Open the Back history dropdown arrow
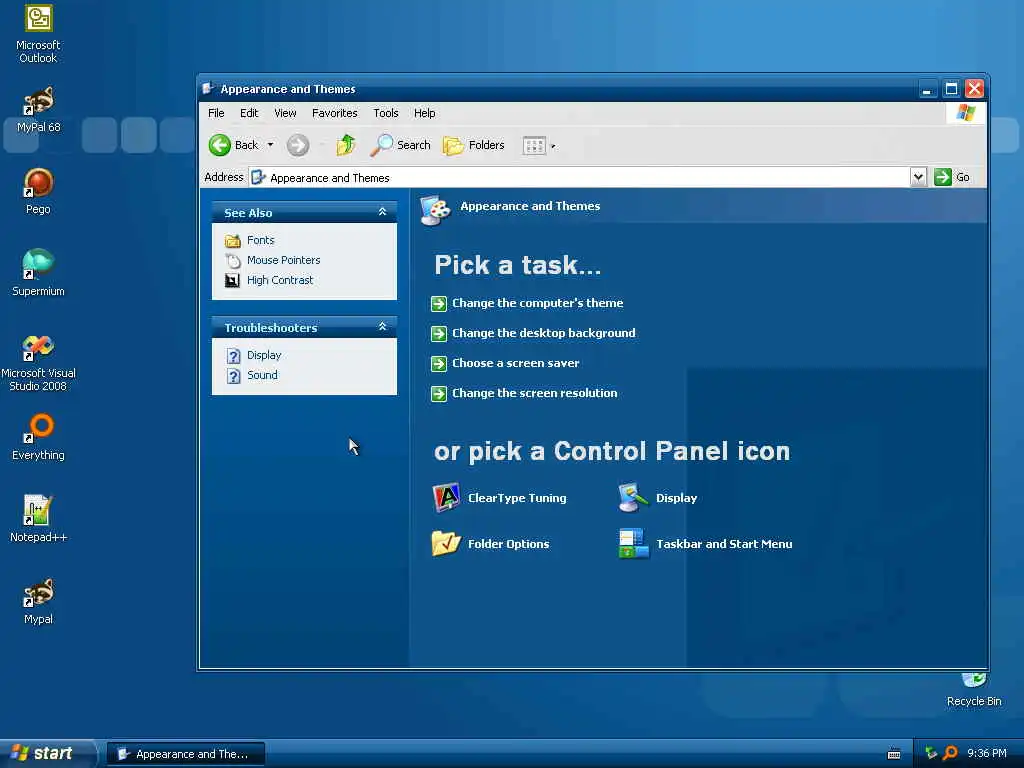Screen dimensions: 1024x768 pyautogui.click(x=270, y=145)
